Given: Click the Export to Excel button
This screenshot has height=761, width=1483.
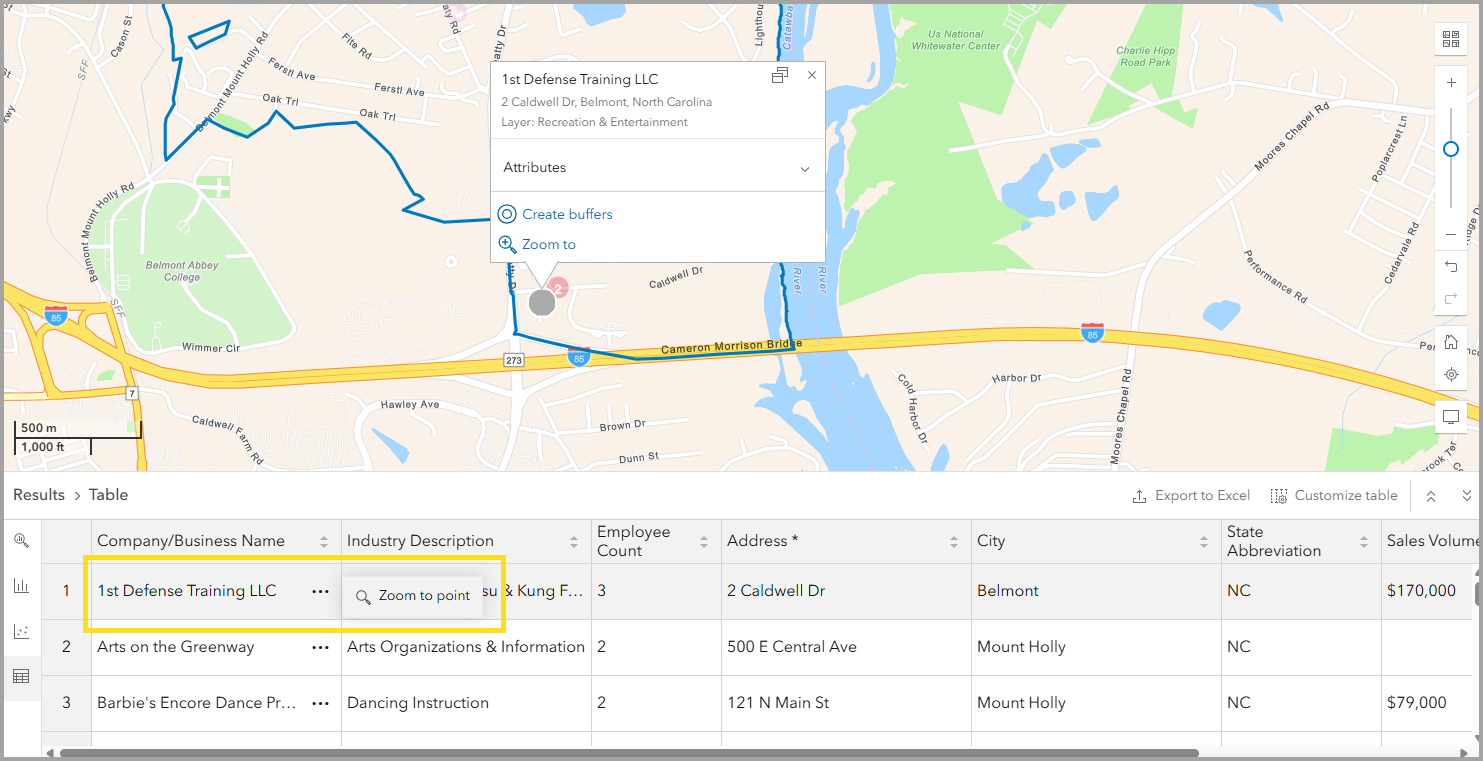Looking at the screenshot, I should click(1191, 496).
